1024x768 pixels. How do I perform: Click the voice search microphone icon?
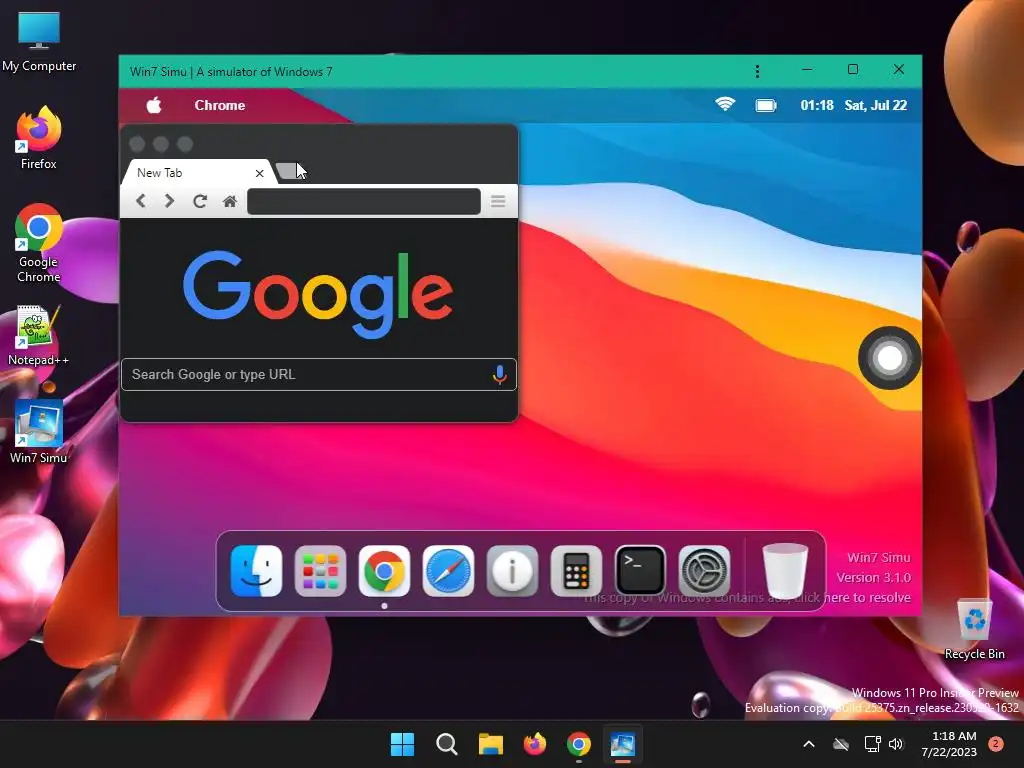click(500, 374)
